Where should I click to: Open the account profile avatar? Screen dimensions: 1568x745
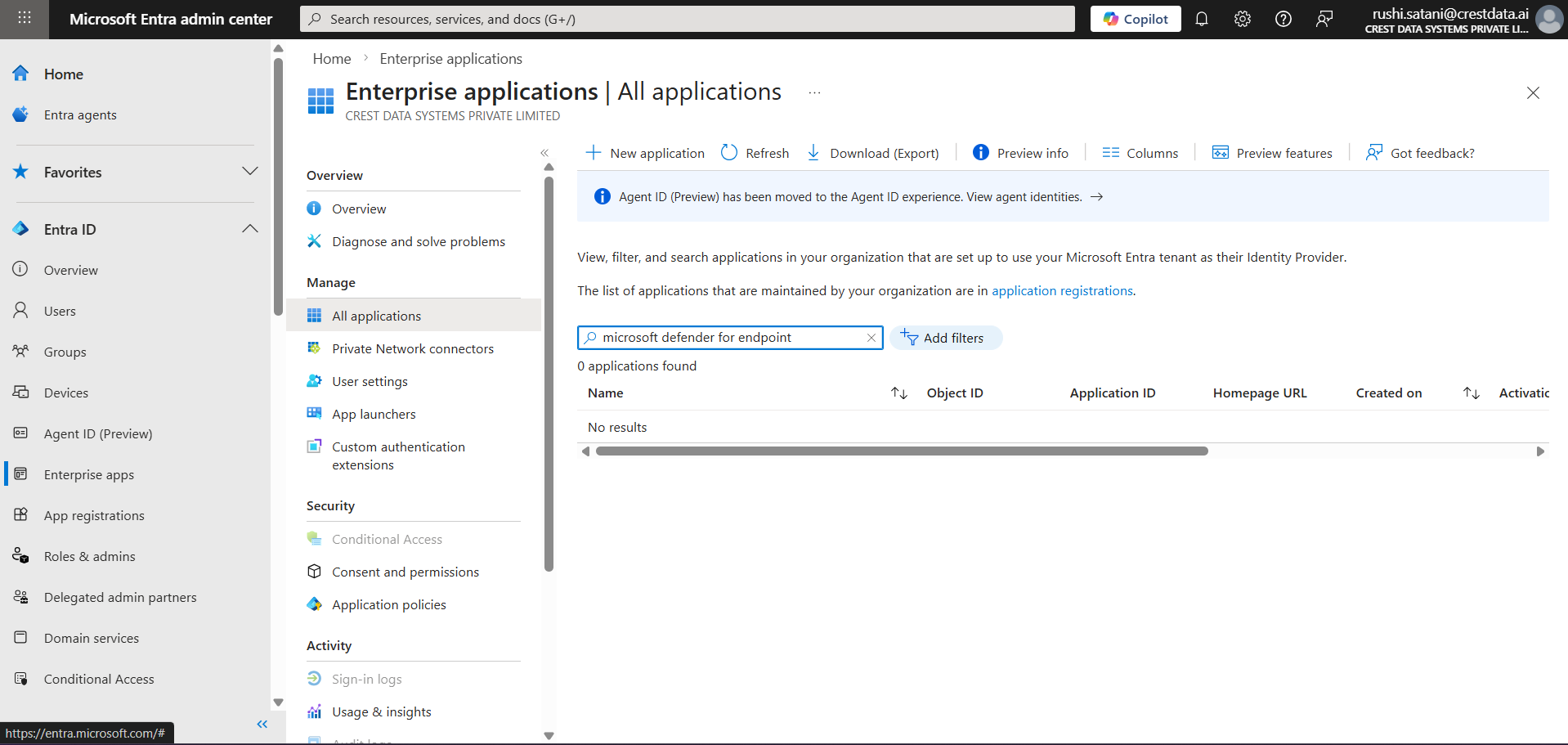coord(1549,19)
